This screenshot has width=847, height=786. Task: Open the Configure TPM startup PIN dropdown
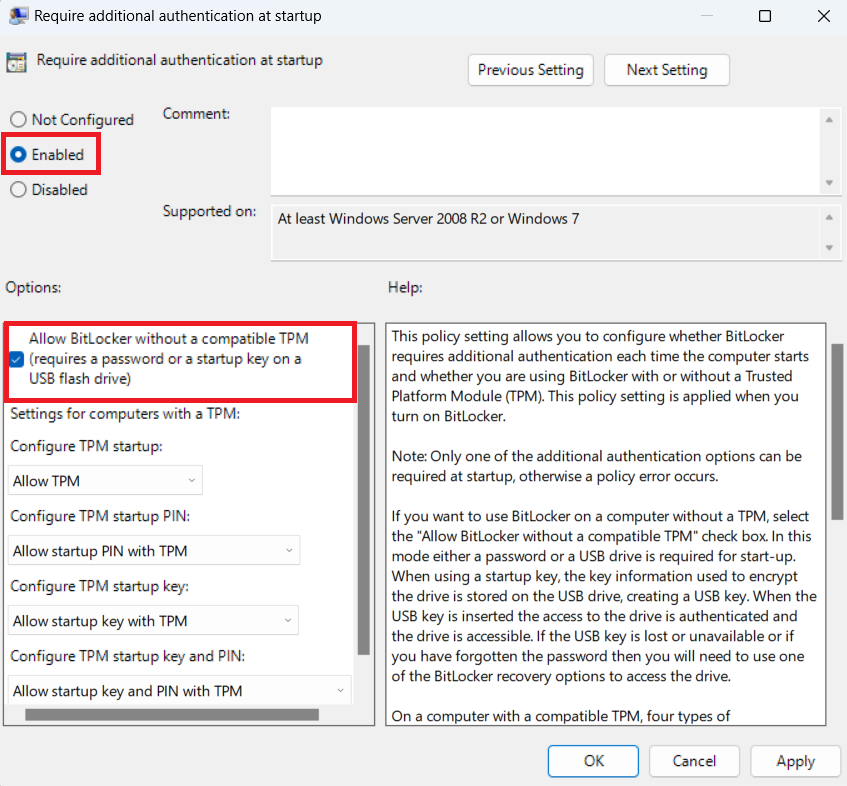coord(154,550)
